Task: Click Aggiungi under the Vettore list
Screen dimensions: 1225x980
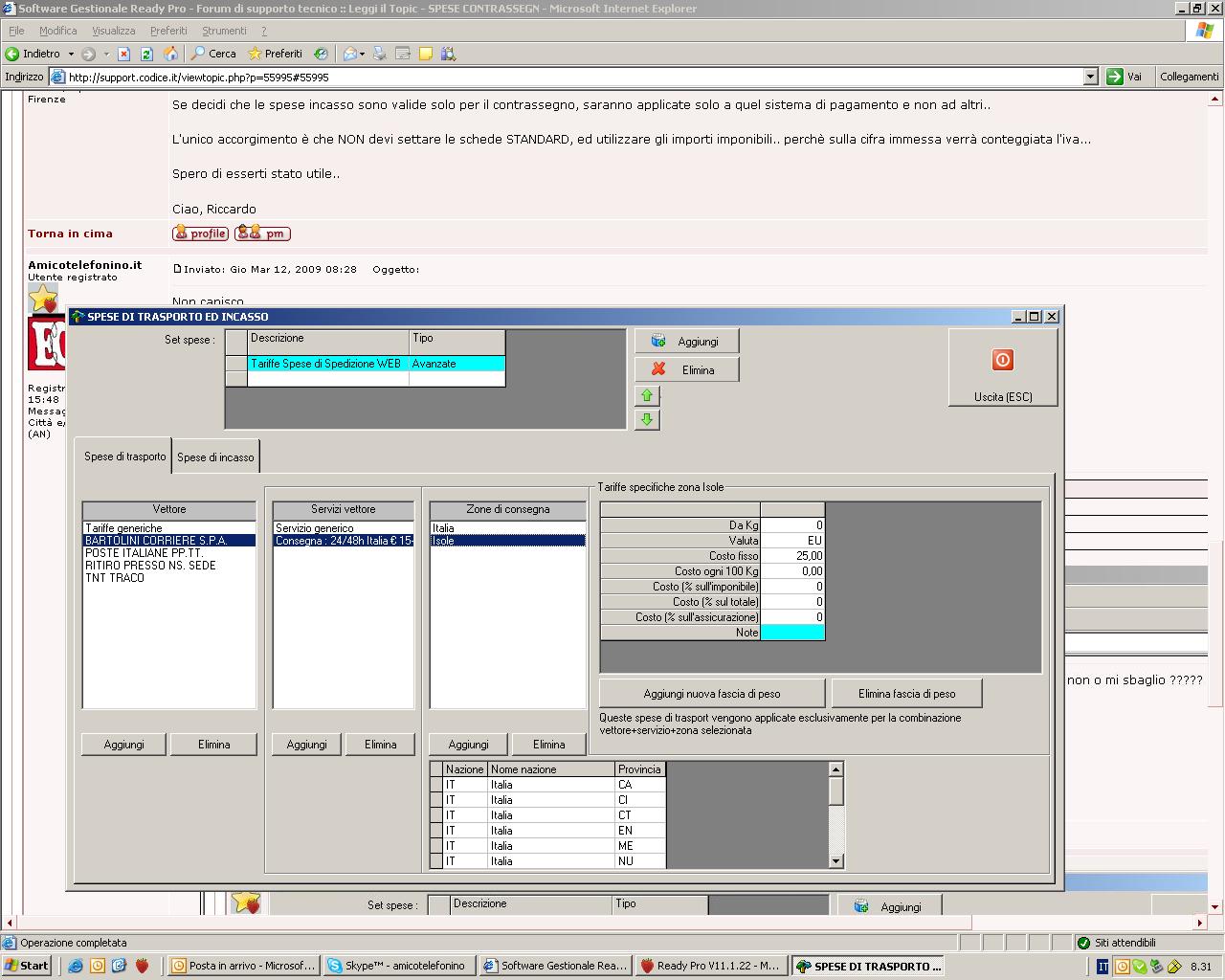Action: coord(123,745)
